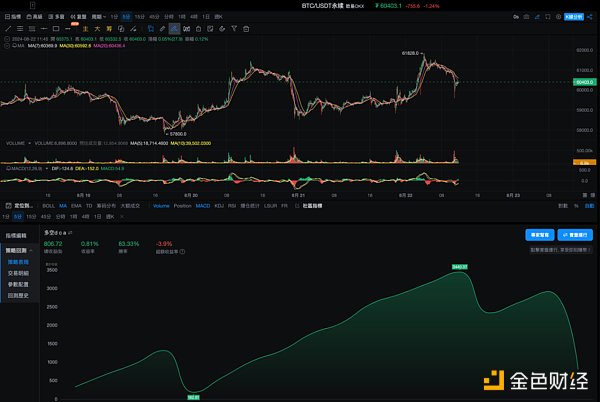Click the edit note tool icon
The height and width of the screenshot is (402, 600).
point(210,29)
